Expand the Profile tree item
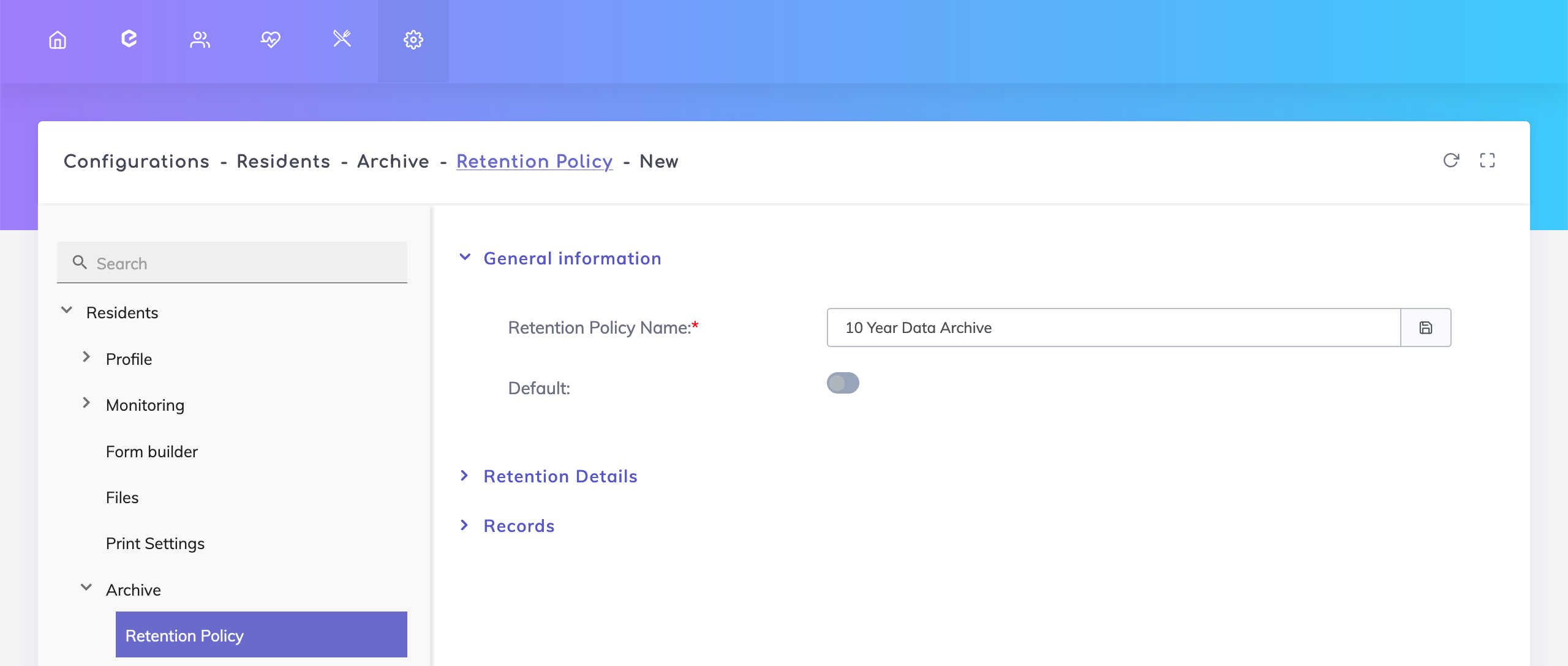The image size is (1568, 666). (x=87, y=357)
